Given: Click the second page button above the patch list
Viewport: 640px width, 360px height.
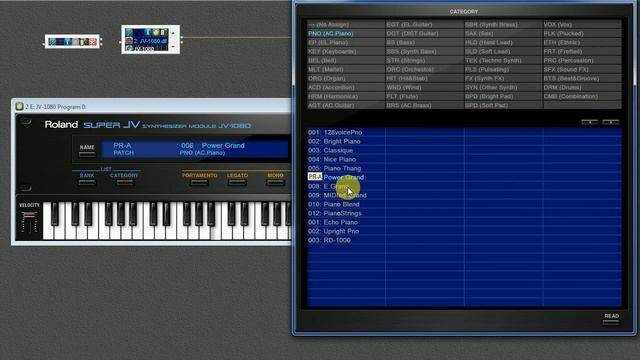Looking at the screenshot, I should (x=611, y=122).
